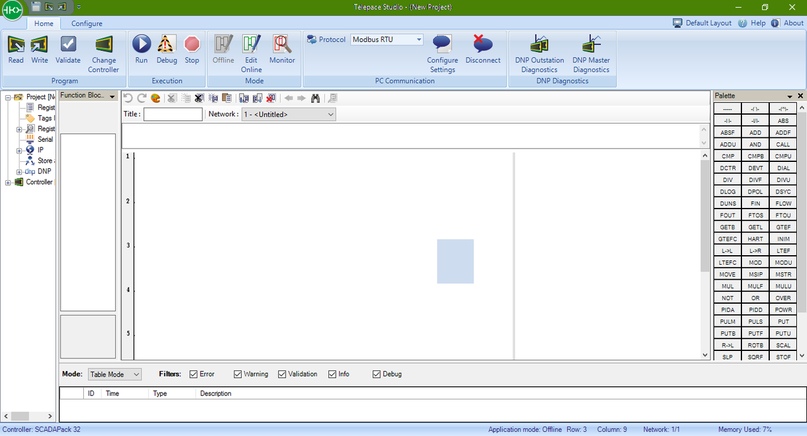Expand the DNP tree node
The image size is (807, 436).
click(x=19, y=172)
